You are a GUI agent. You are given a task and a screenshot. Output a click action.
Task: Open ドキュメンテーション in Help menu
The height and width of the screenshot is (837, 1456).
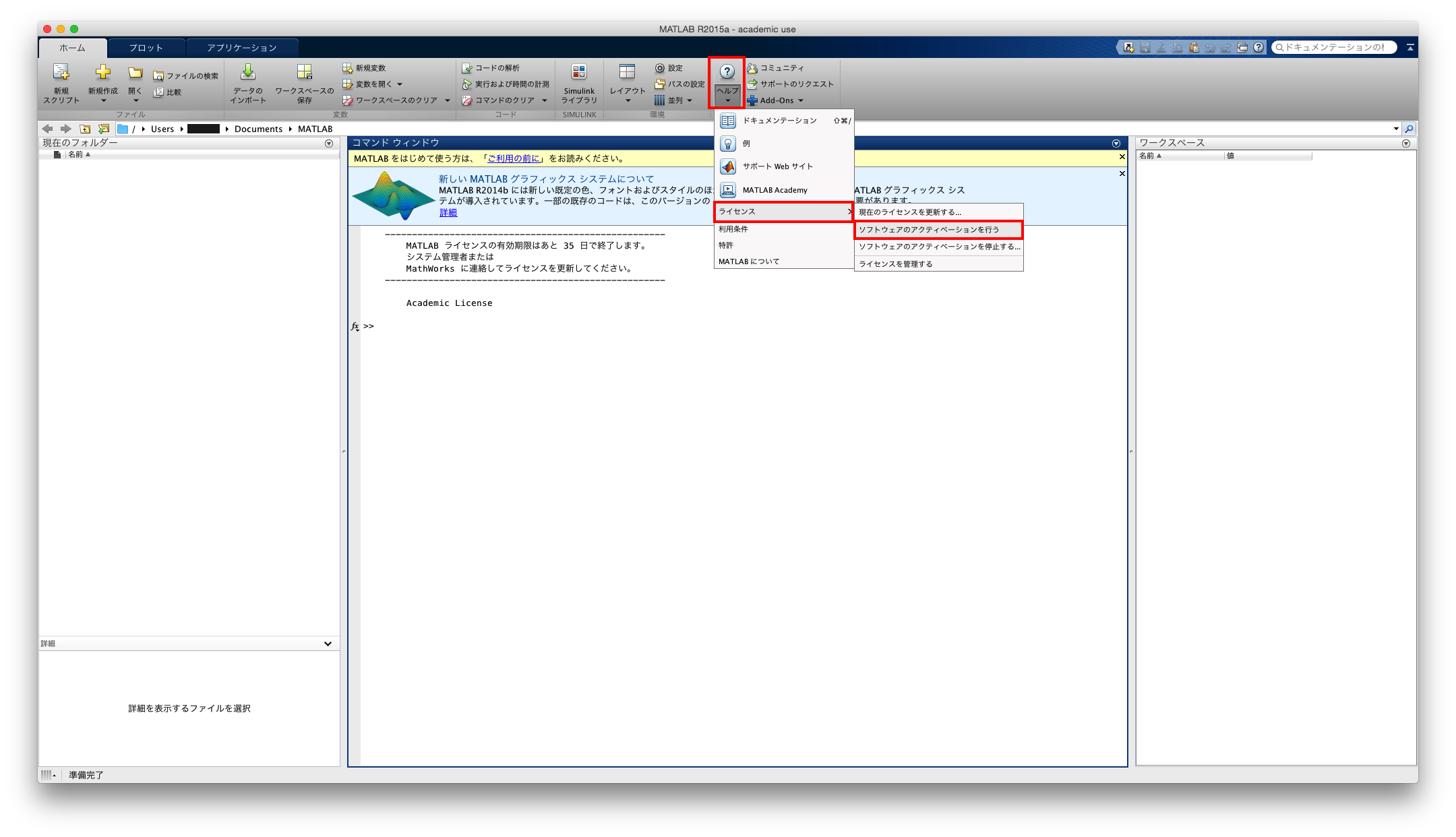[x=779, y=121]
